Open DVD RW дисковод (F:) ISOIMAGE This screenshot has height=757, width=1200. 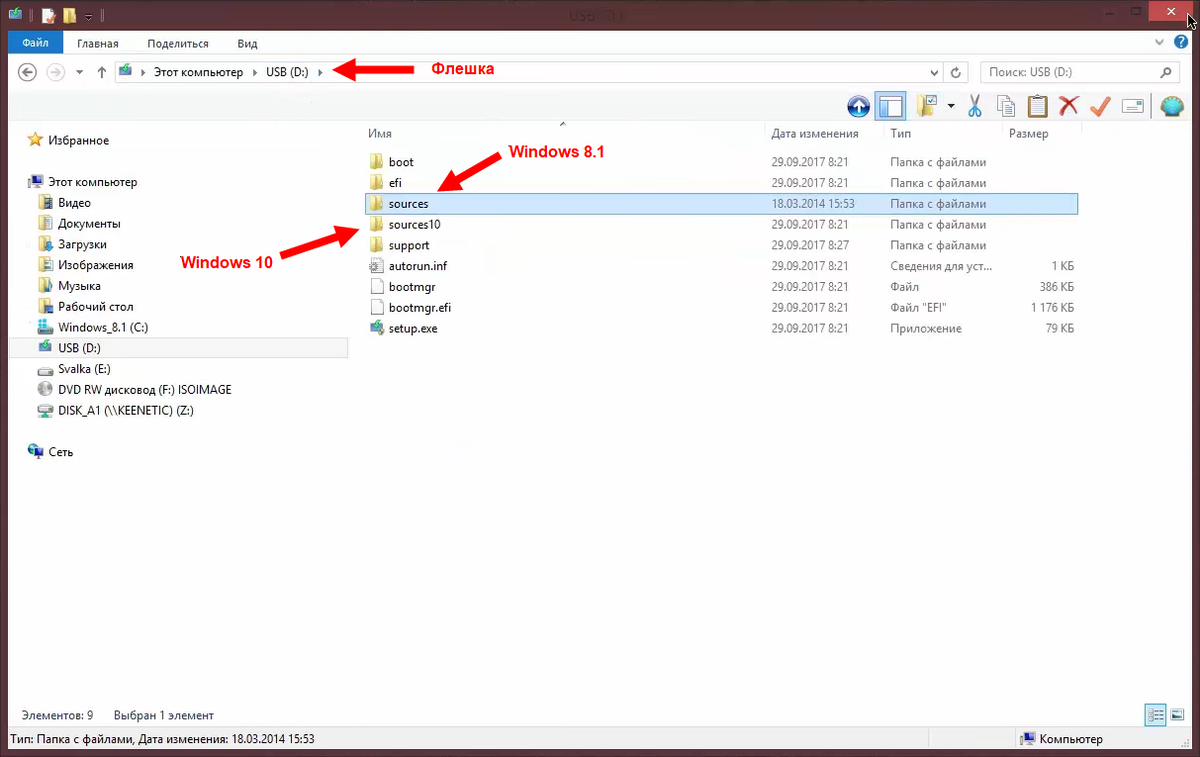coord(144,389)
